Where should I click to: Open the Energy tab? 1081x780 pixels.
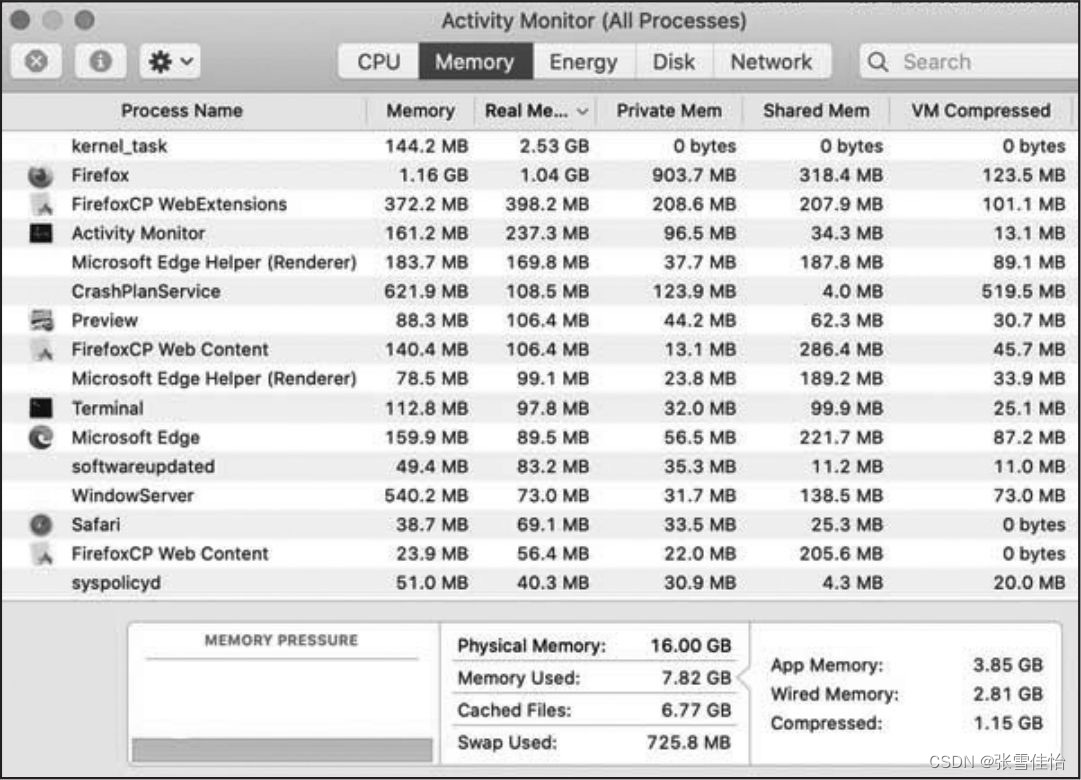pyautogui.click(x=583, y=62)
